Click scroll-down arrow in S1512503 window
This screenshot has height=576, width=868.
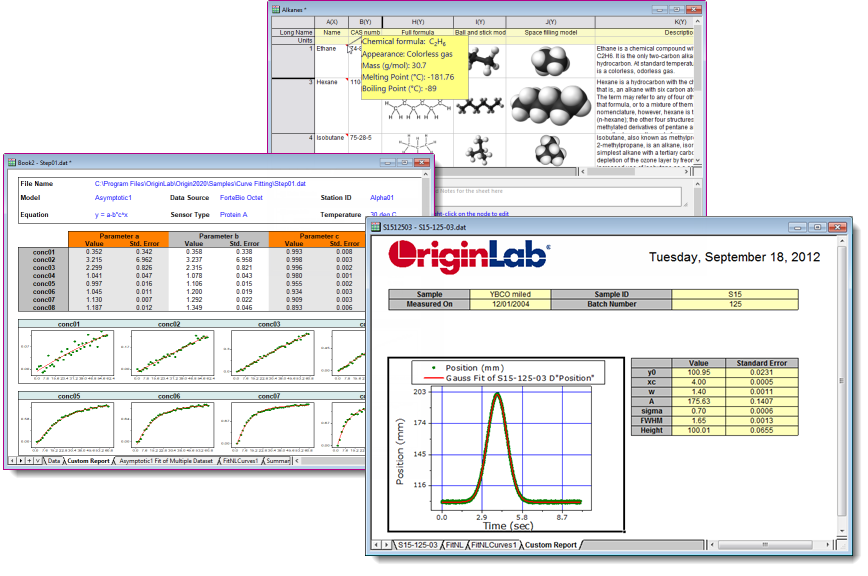point(843,531)
